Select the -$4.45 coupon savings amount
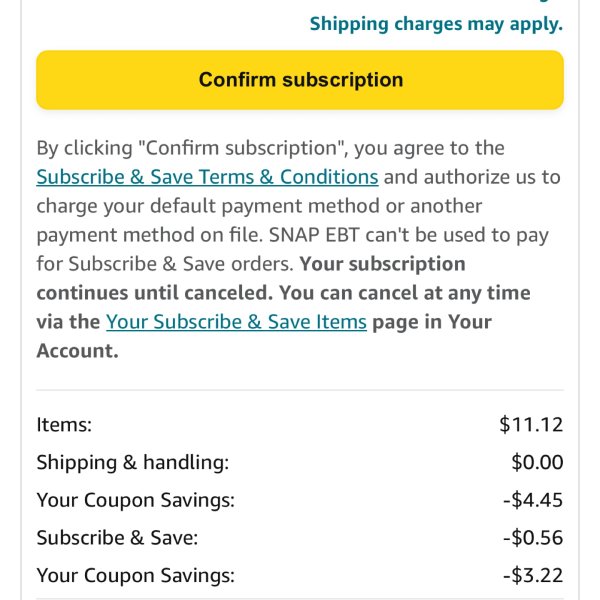The height and width of the screenshot is (600, 600). coord(533,500)
